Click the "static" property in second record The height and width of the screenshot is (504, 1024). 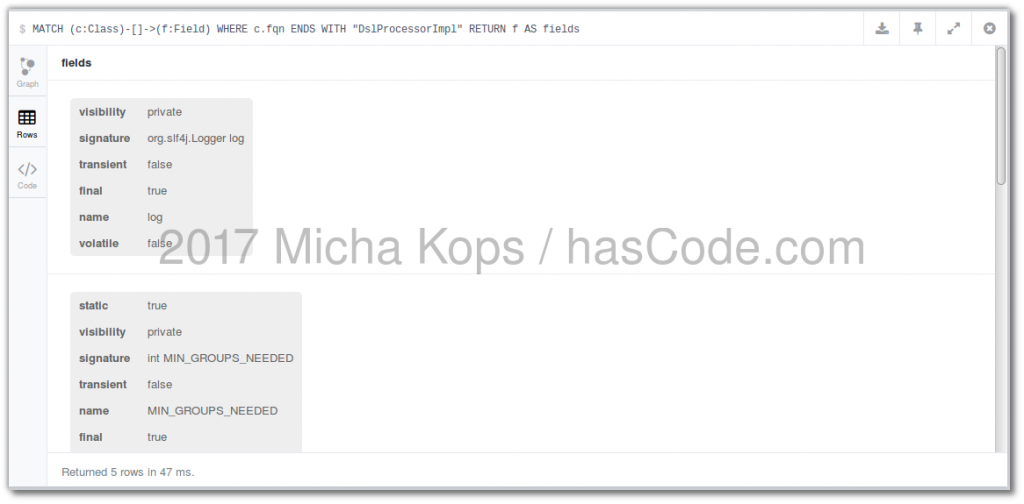[x=94, y=306]
